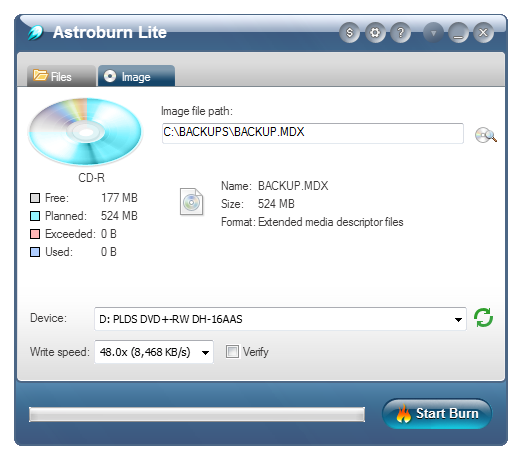Click the 'Image file path:' label
This screenshot has height=464, width=526.
pyautogui.click(x=197, y=111)
